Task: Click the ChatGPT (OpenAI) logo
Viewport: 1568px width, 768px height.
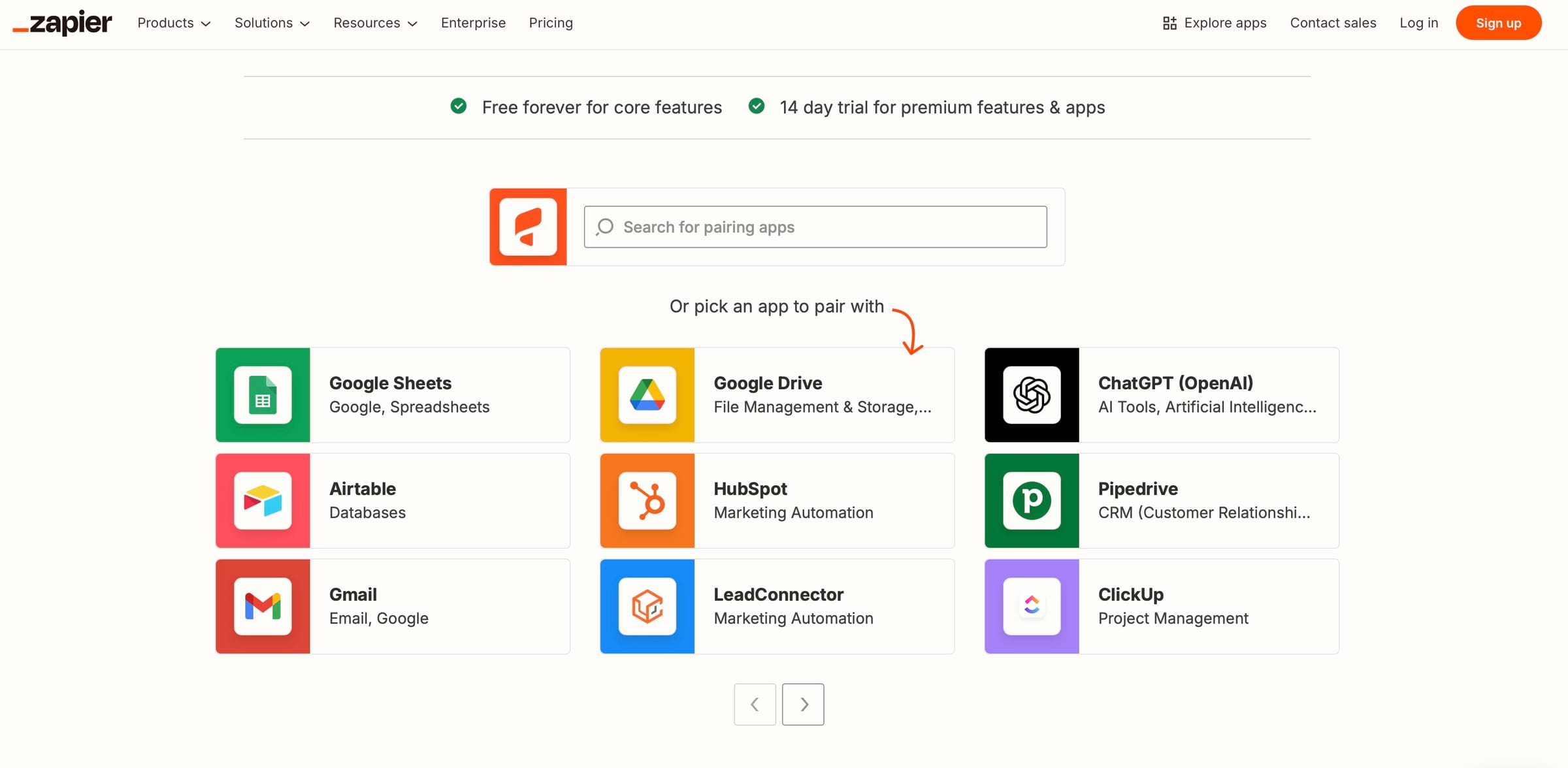Action: click(x=1031, y=394)
